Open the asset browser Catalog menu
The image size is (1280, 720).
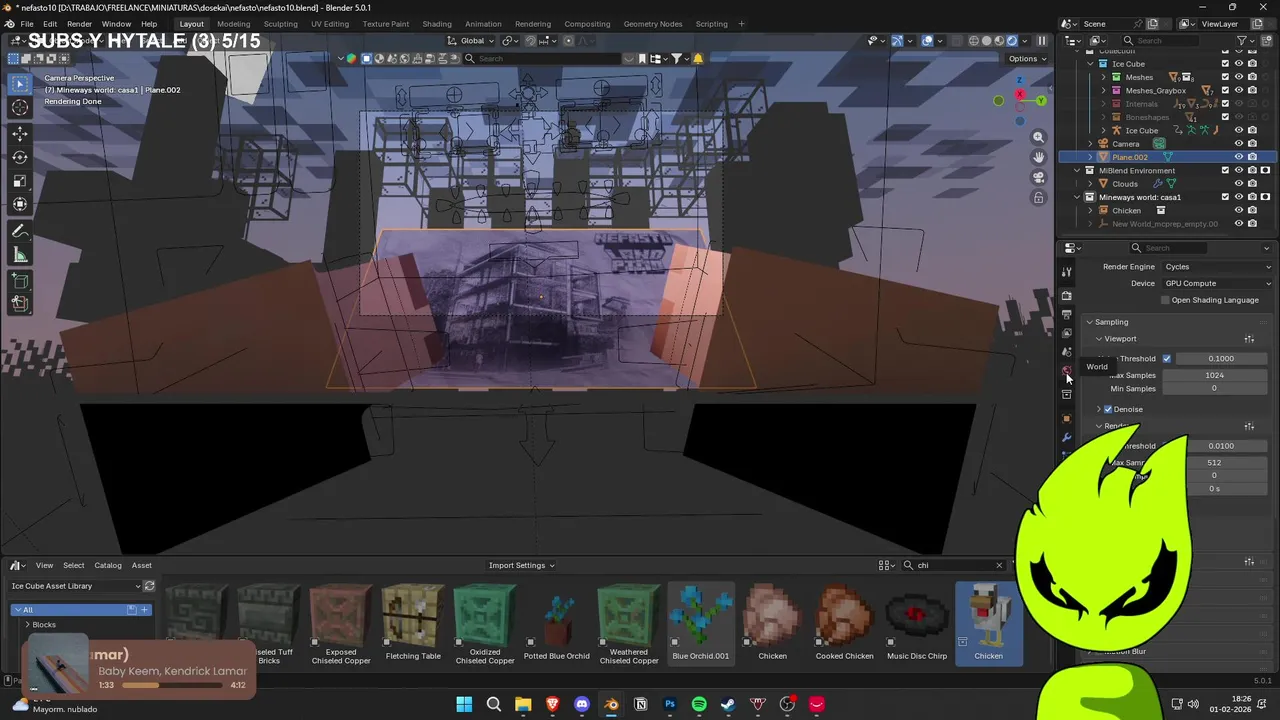(x=108, y=566)
